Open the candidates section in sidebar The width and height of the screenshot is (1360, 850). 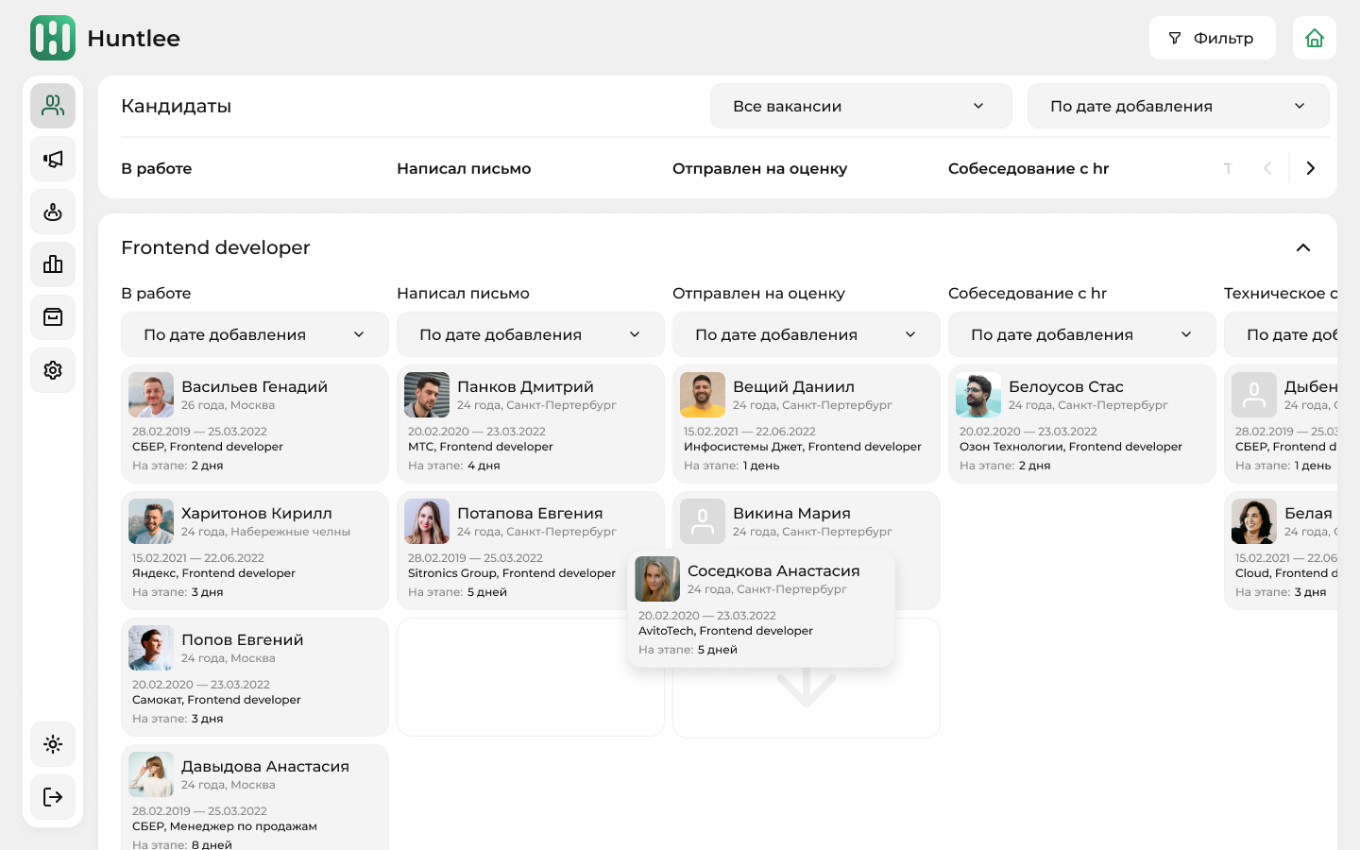pos(53,105)
